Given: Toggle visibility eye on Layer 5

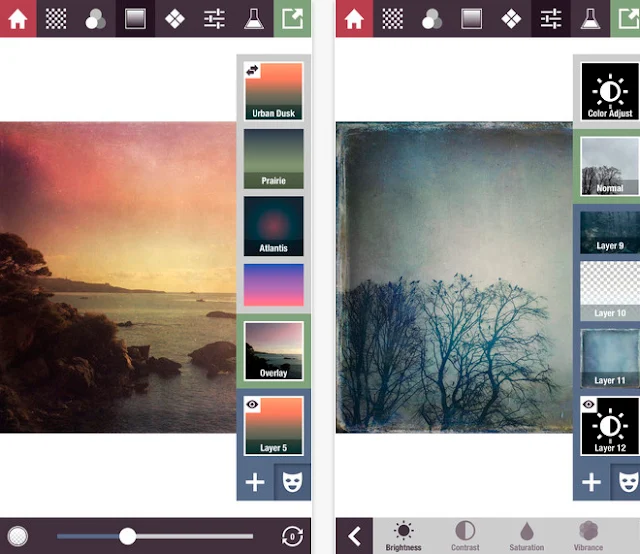Looking at the screenshot, I should 252,404.
